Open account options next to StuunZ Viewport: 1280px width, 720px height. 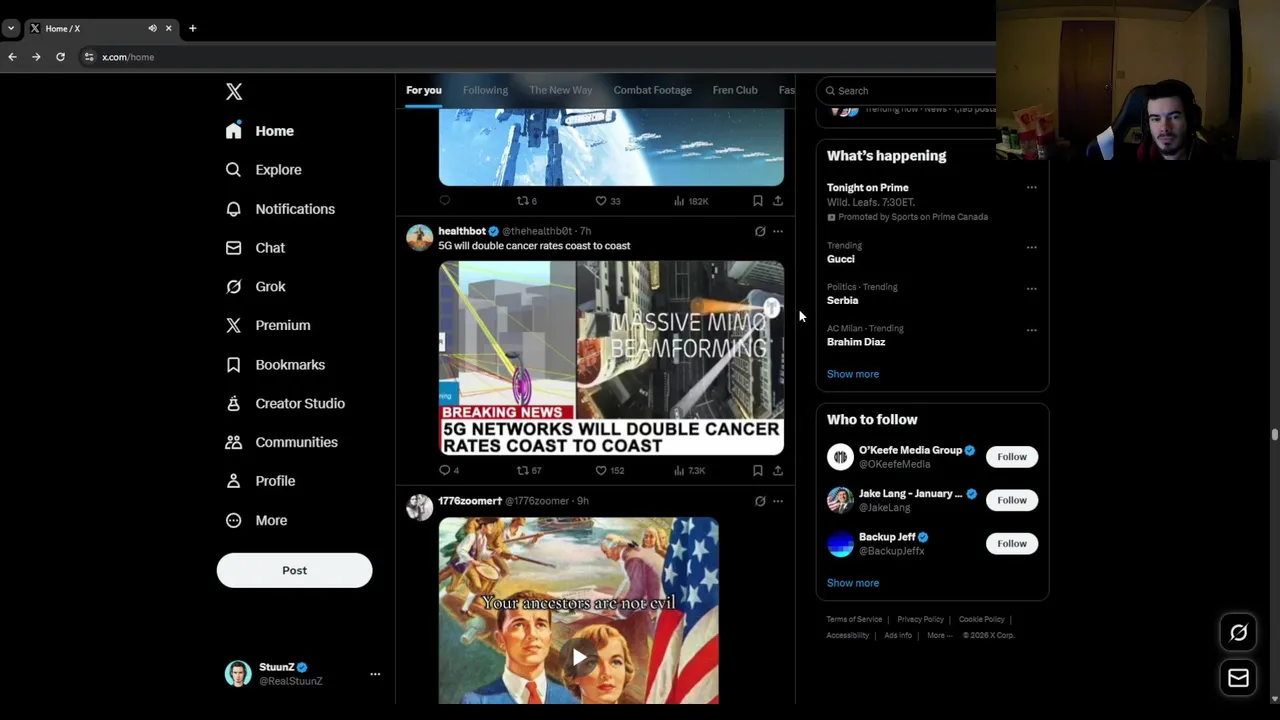pos(375,674)
